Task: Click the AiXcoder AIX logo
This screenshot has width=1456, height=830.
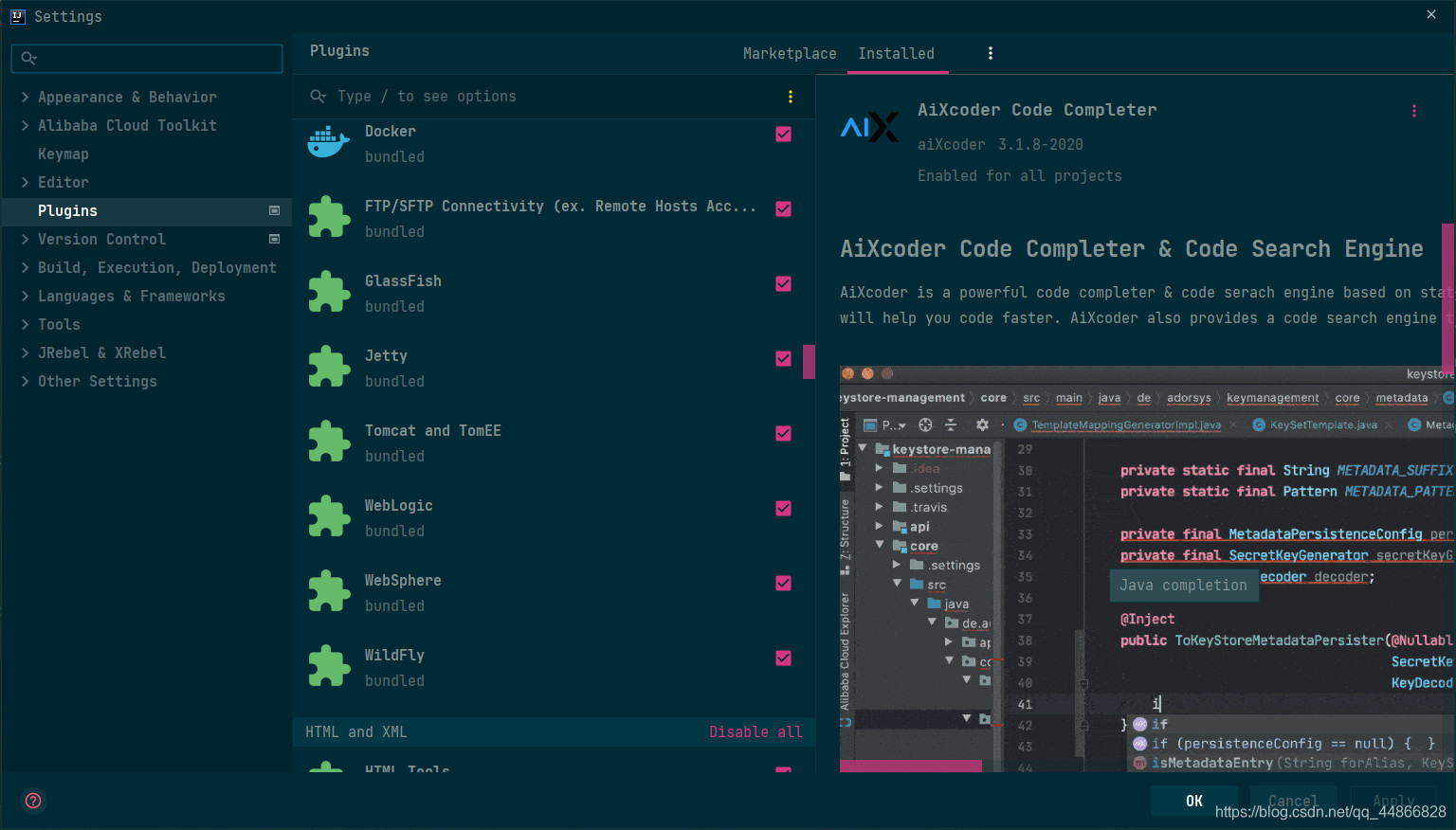Action: tap(869, 127)
